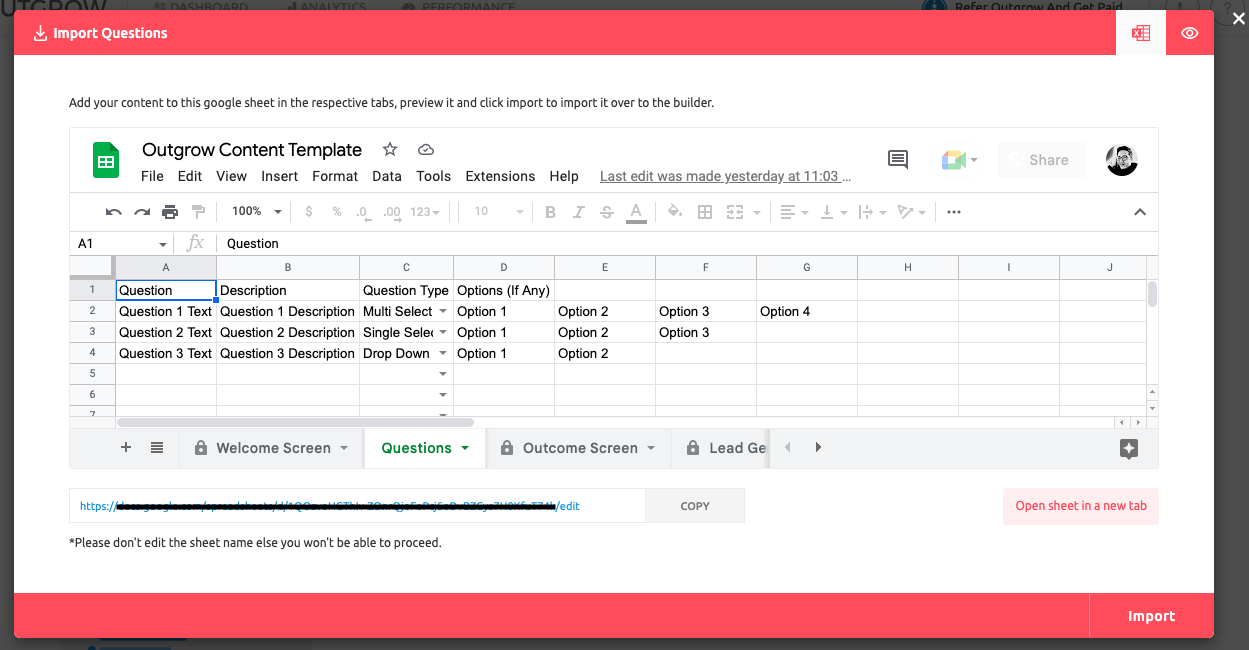Open the Merge cells options arrow

(757, 212)
